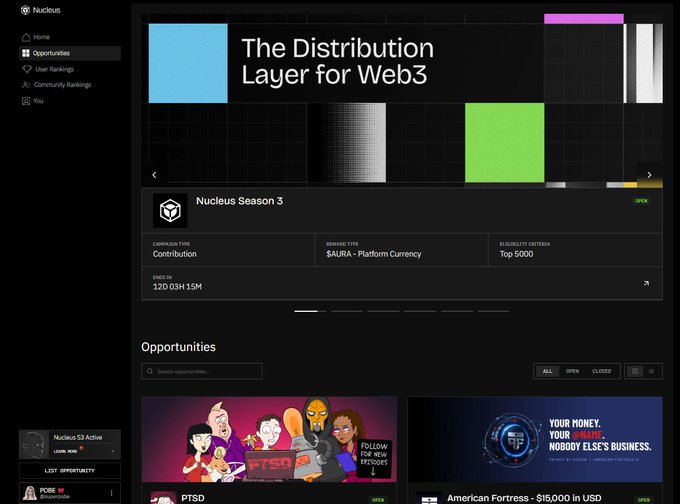The image size is (680, 504).
Task: Open POBE account options menu
Action: (111, 493)
